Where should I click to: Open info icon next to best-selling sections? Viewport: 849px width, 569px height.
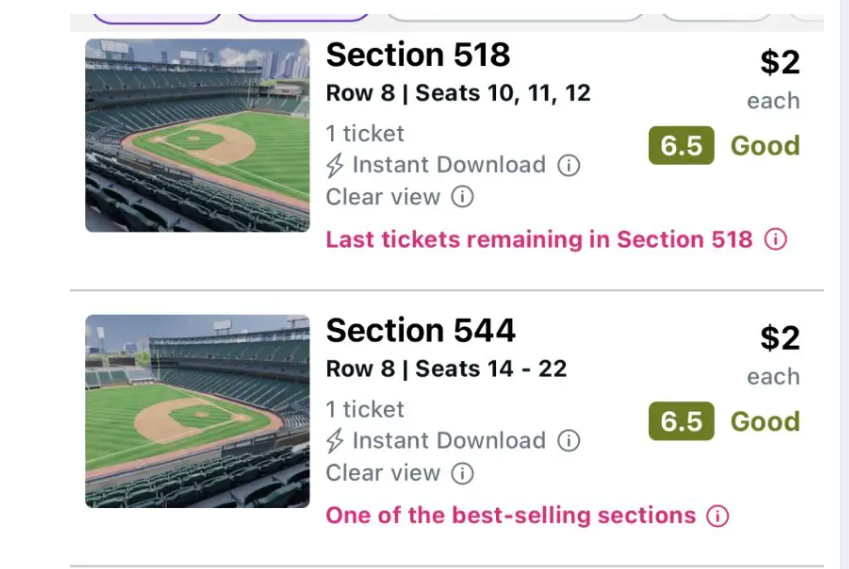pos(717,516)
